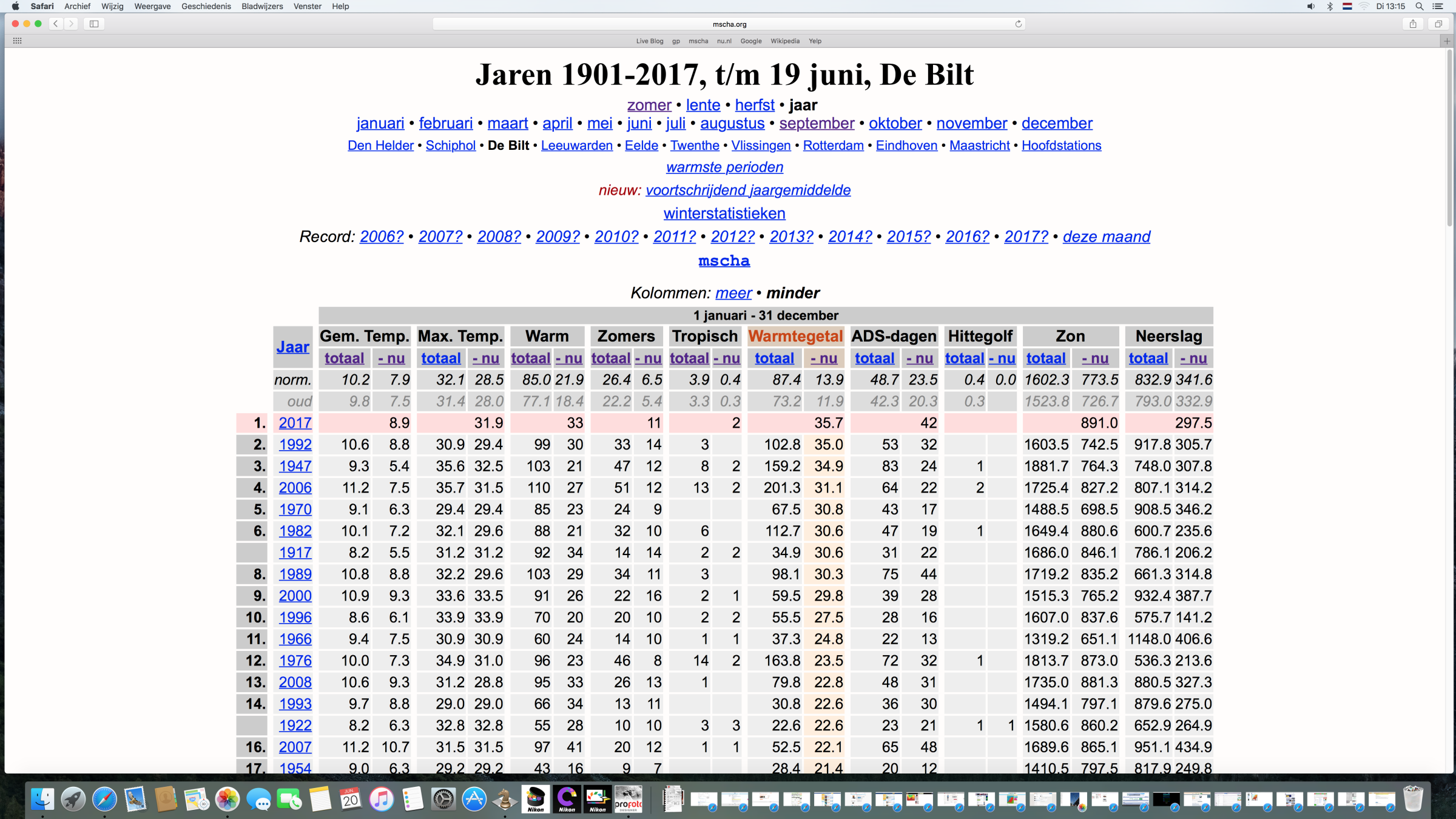Open Notes app in dock
The height and width of the screenshot is (819, 1456).
(x=320, y=799)
